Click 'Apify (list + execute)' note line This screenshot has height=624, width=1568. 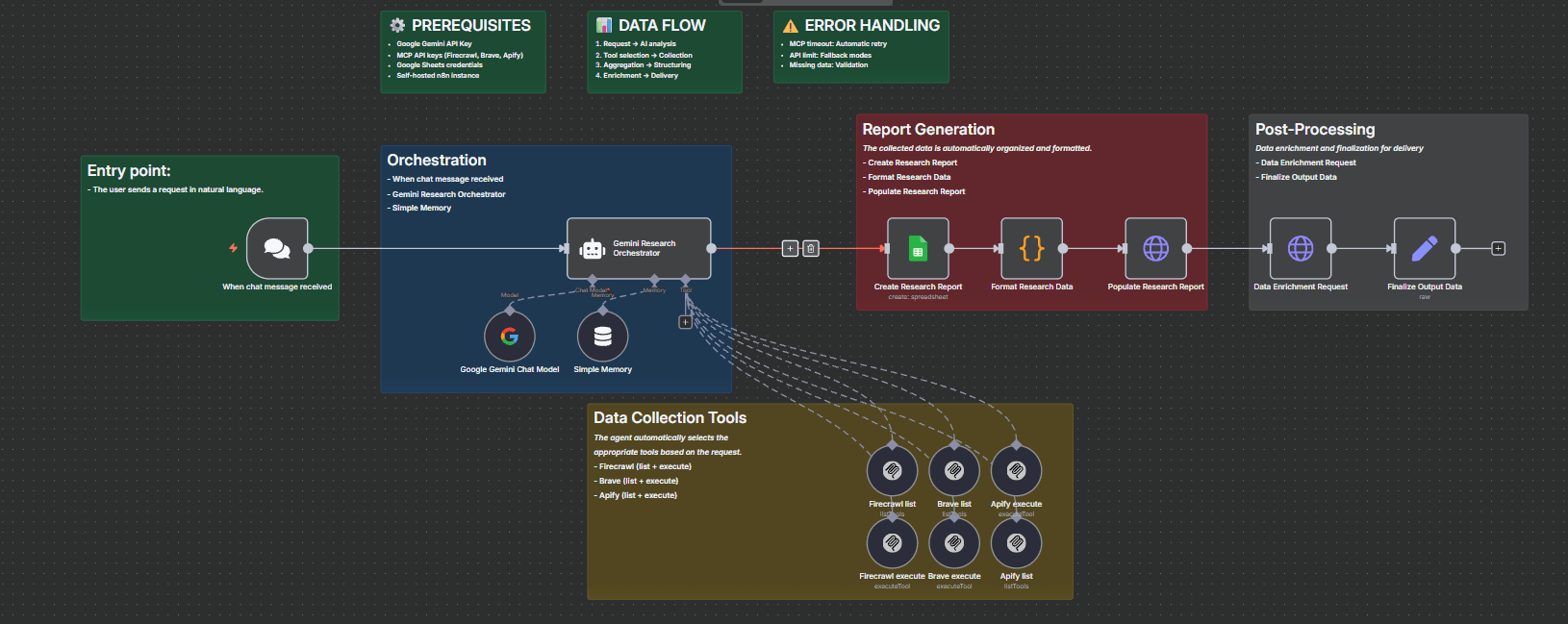635,496
